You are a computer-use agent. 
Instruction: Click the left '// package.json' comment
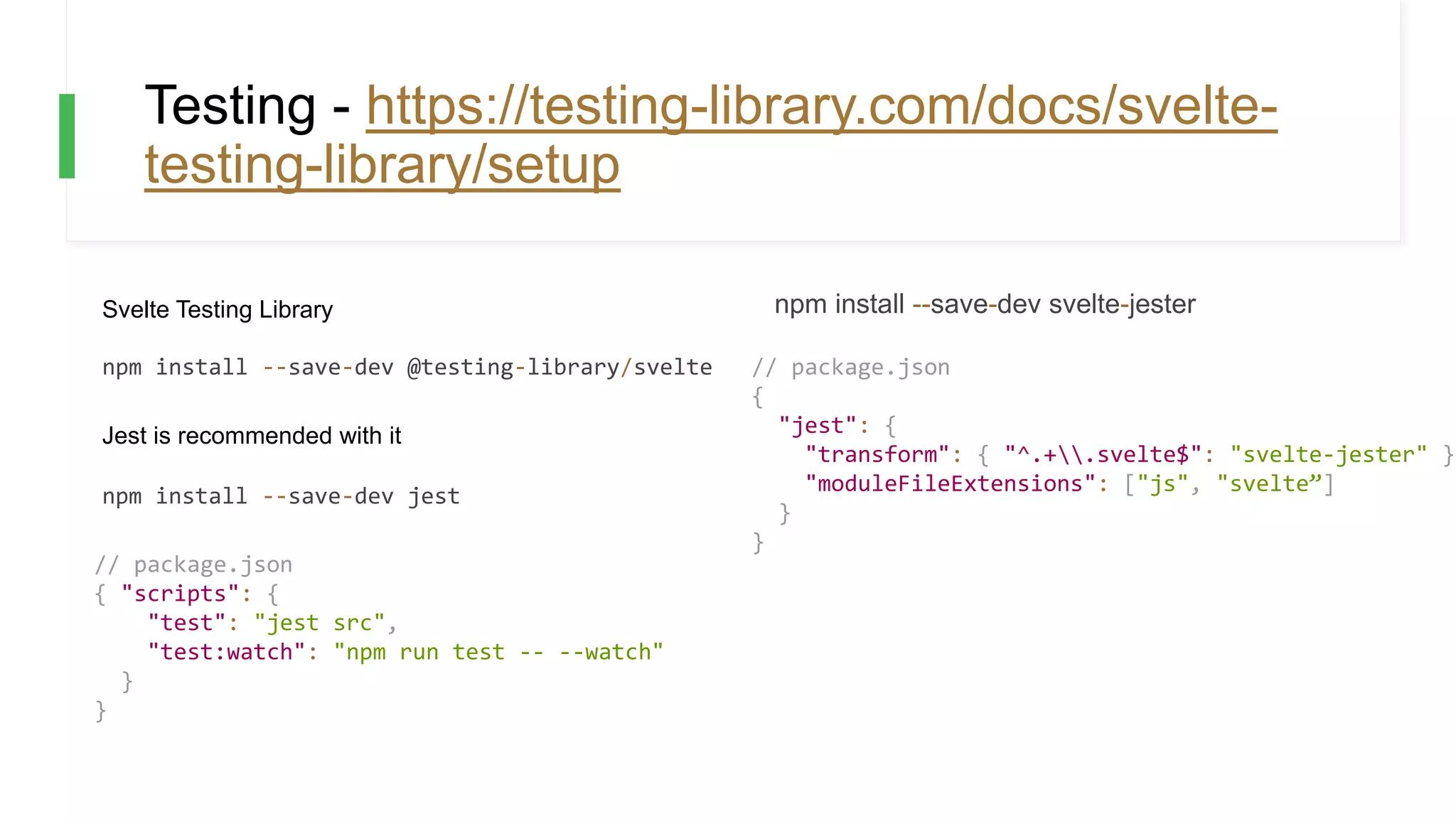click(x=193, y=564)
